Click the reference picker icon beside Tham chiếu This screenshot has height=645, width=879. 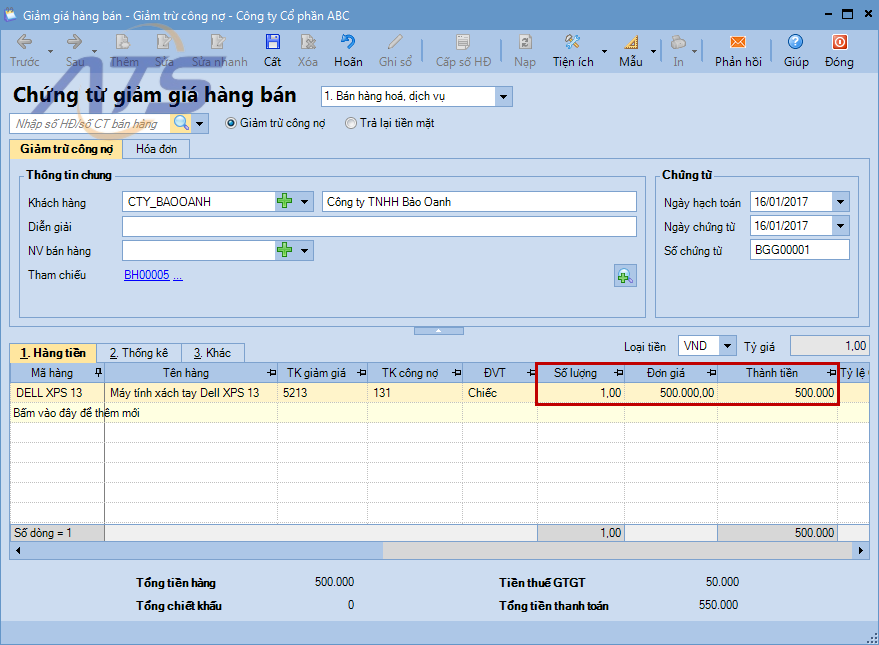[x=625, y=276]
